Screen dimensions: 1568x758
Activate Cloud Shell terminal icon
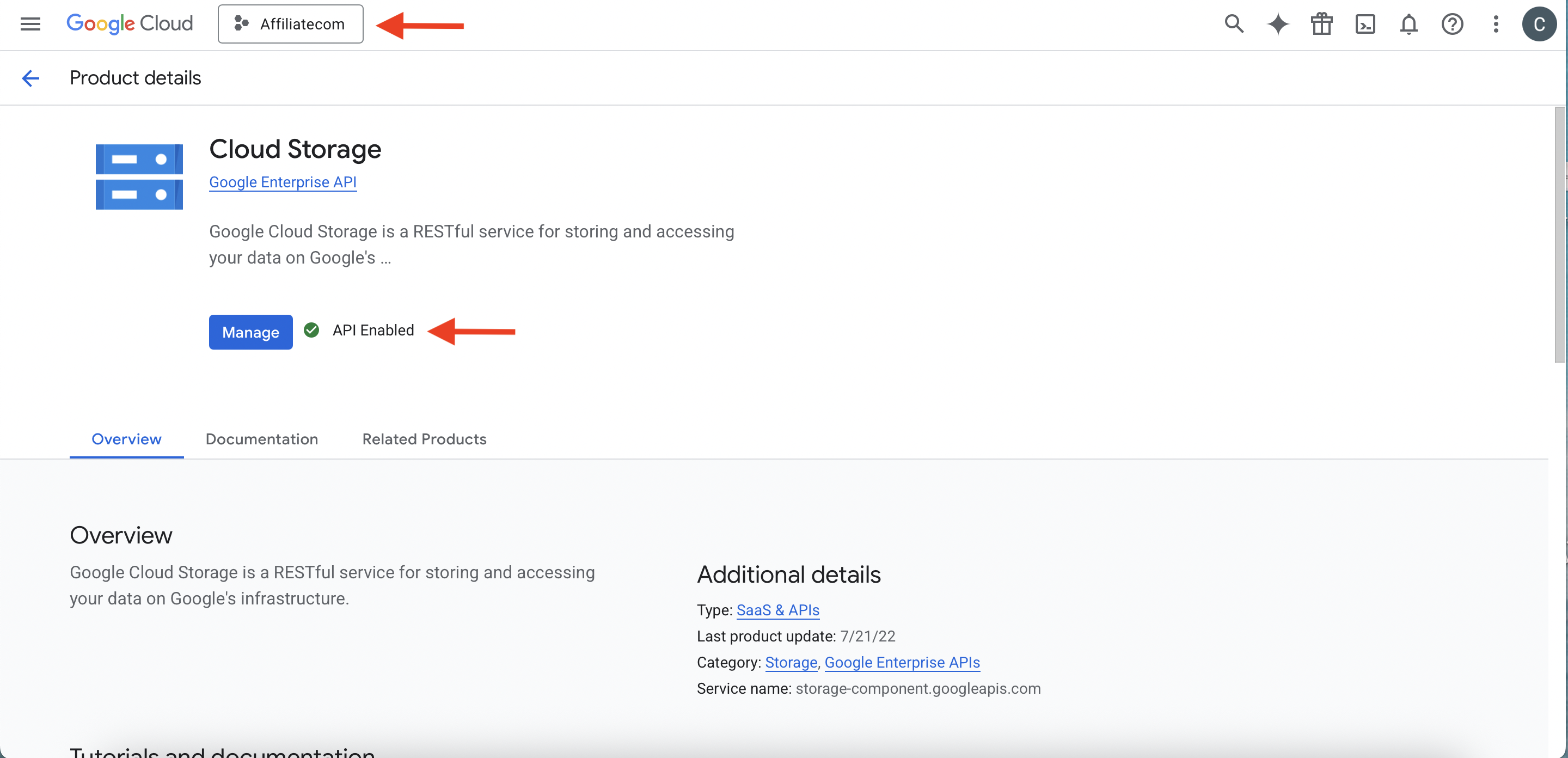click(x=1365, y=25)
